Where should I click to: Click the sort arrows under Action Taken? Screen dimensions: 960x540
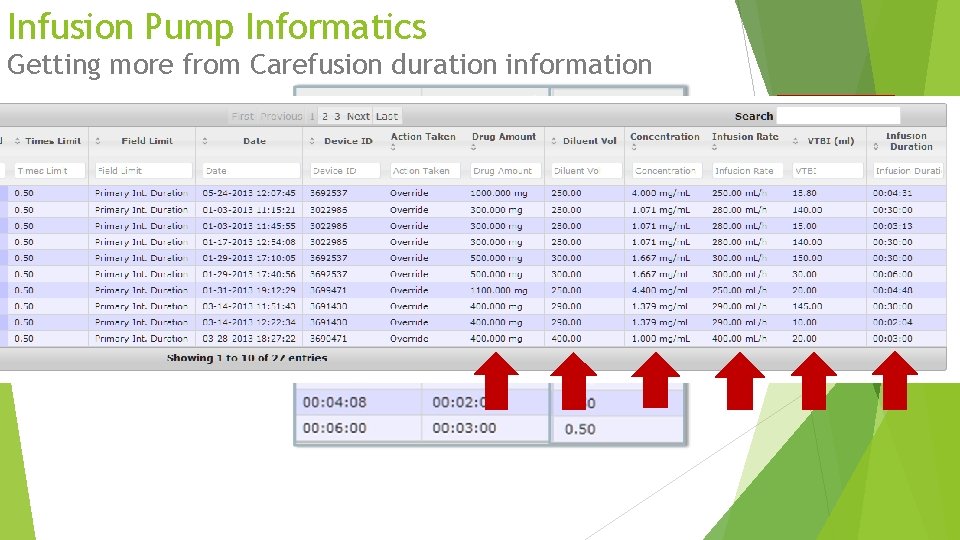393,147
